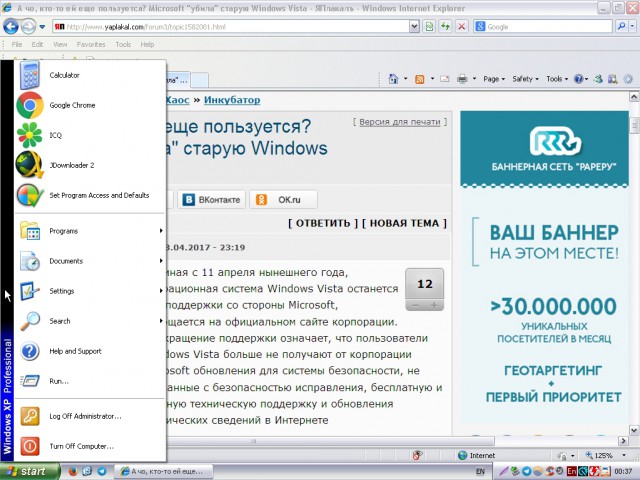Open the Edit menu

(37, 44)
